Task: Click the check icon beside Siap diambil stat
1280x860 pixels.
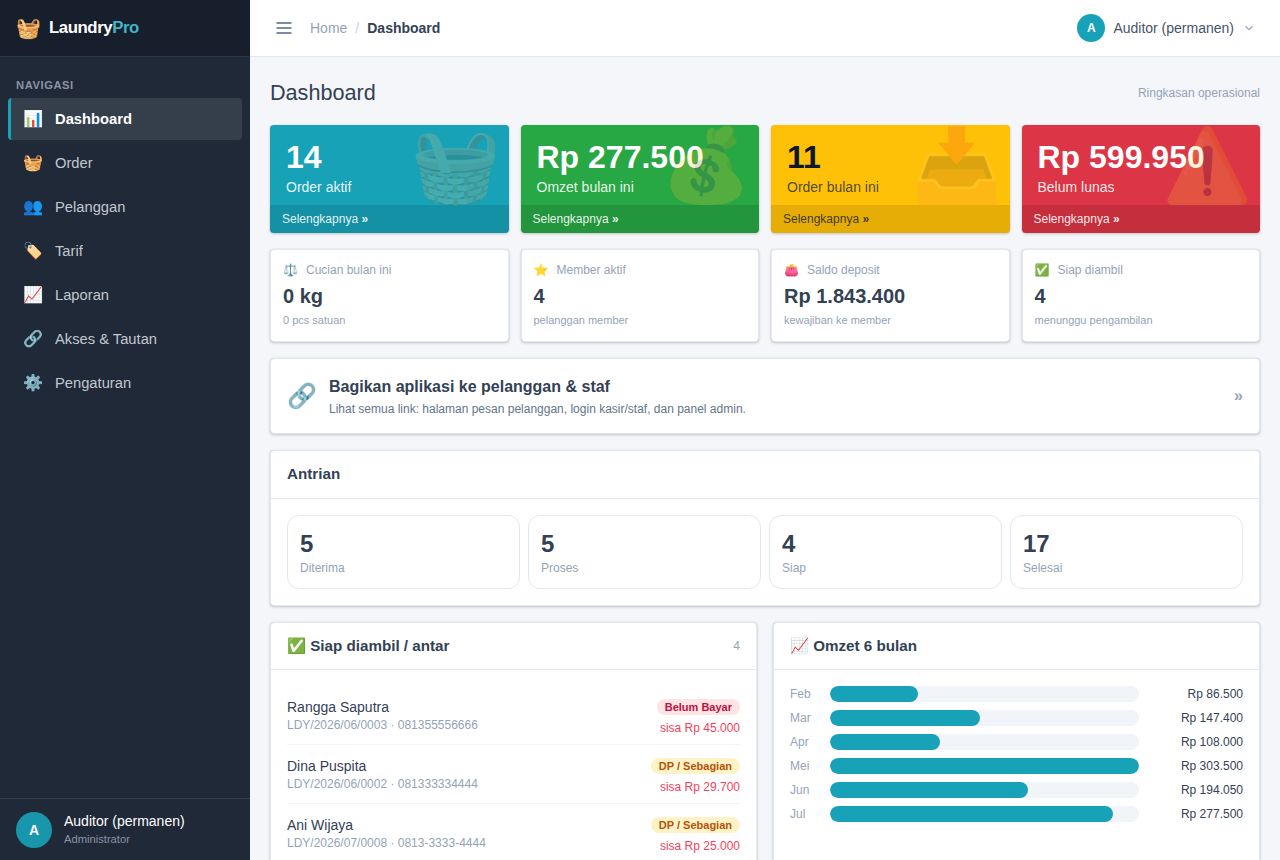Action: pyautogui.click(x=1042, y=270)
